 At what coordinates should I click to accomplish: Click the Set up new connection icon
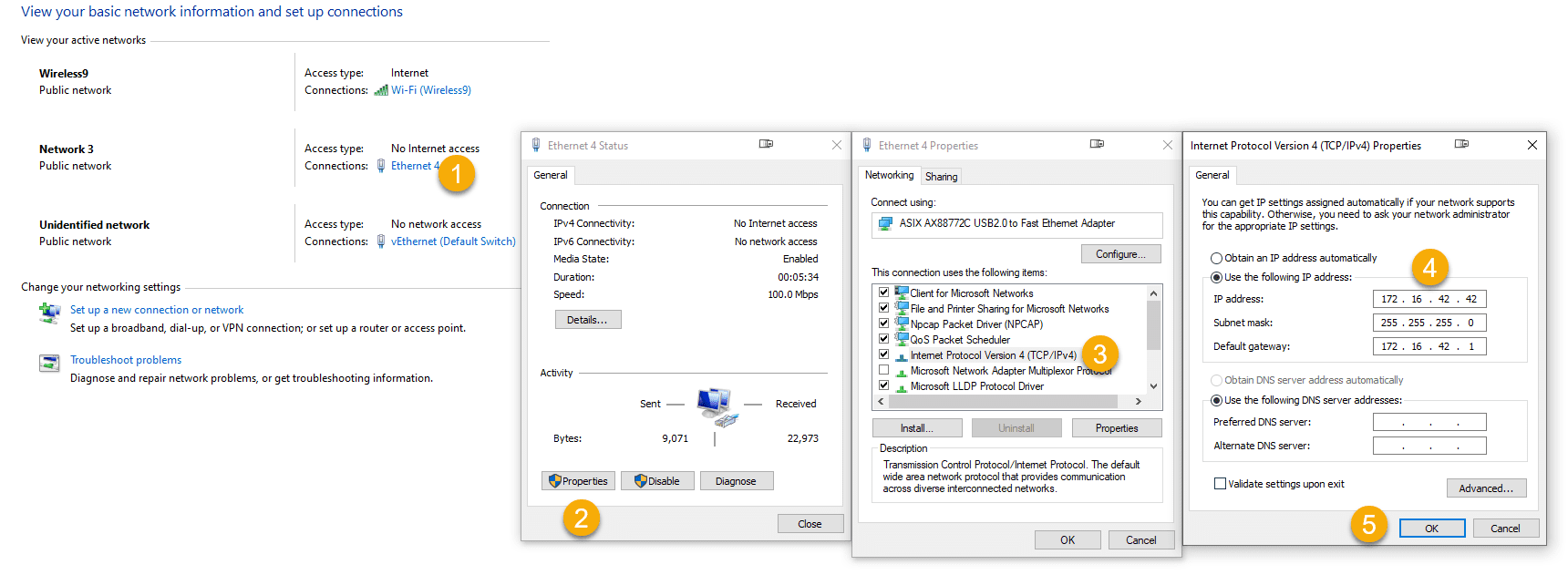49,313
